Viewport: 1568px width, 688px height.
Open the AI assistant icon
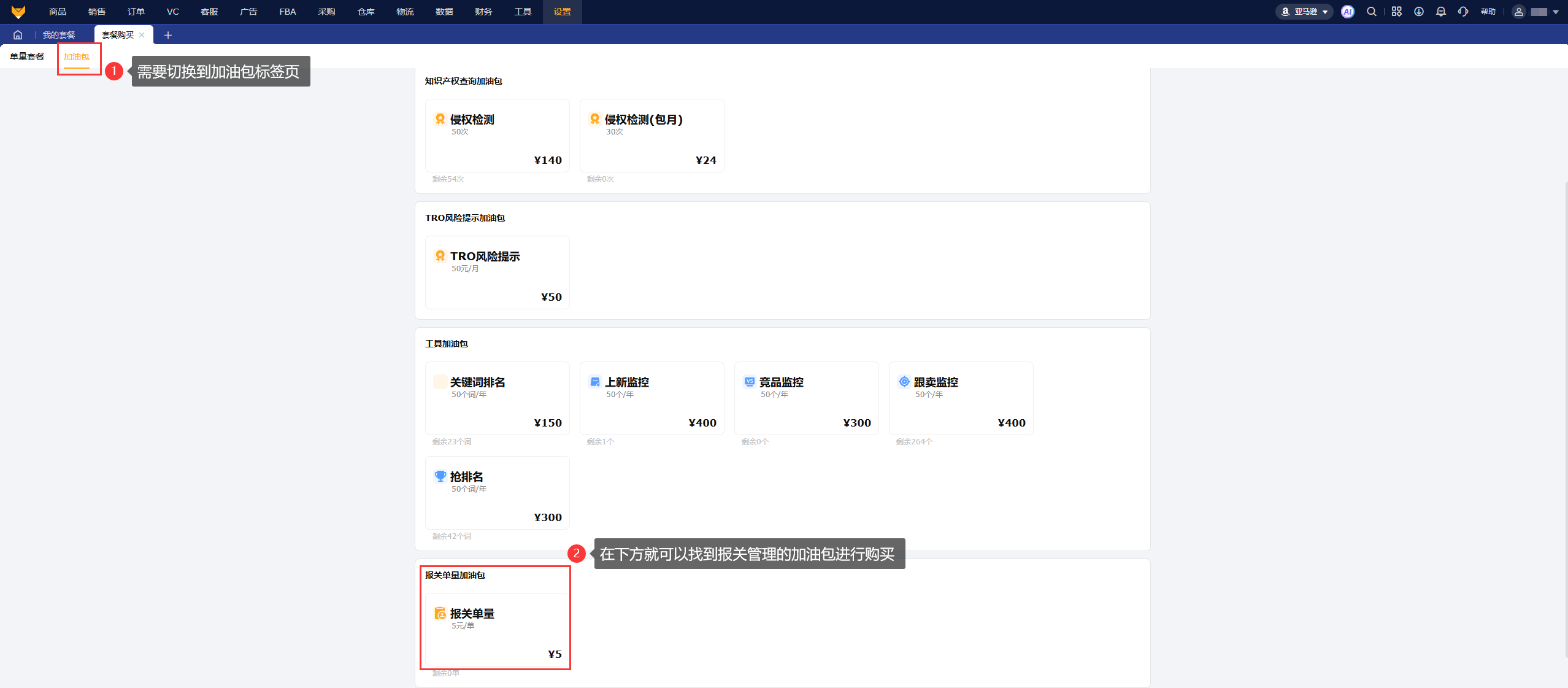pyautogui.click(x=1347, y=12)
